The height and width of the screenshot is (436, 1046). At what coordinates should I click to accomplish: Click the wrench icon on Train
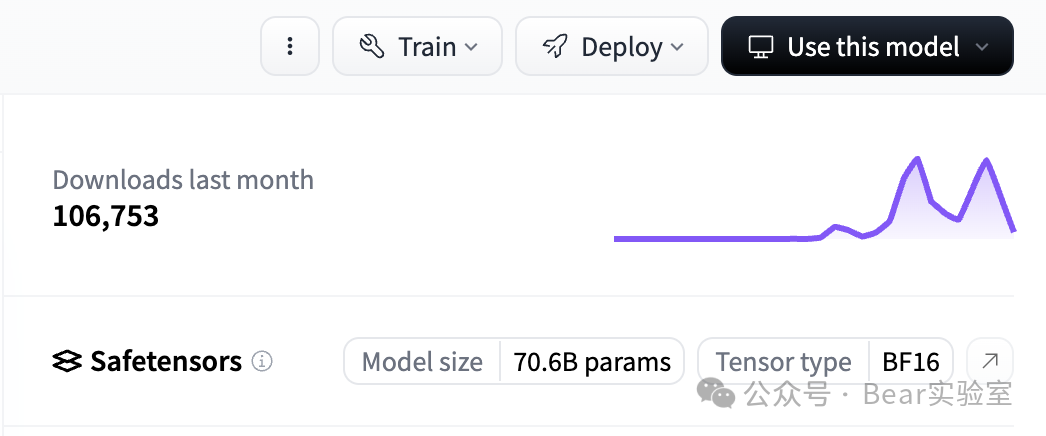[x=372, y=47]
